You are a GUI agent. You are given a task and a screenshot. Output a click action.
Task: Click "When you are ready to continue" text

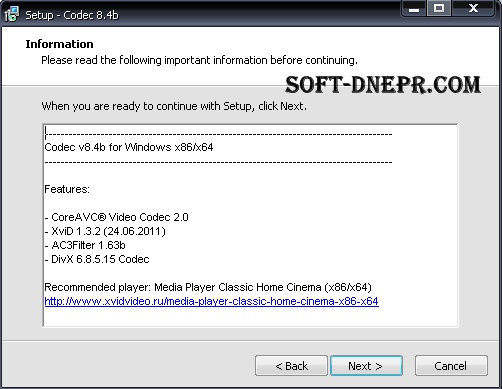coord(174,106)
